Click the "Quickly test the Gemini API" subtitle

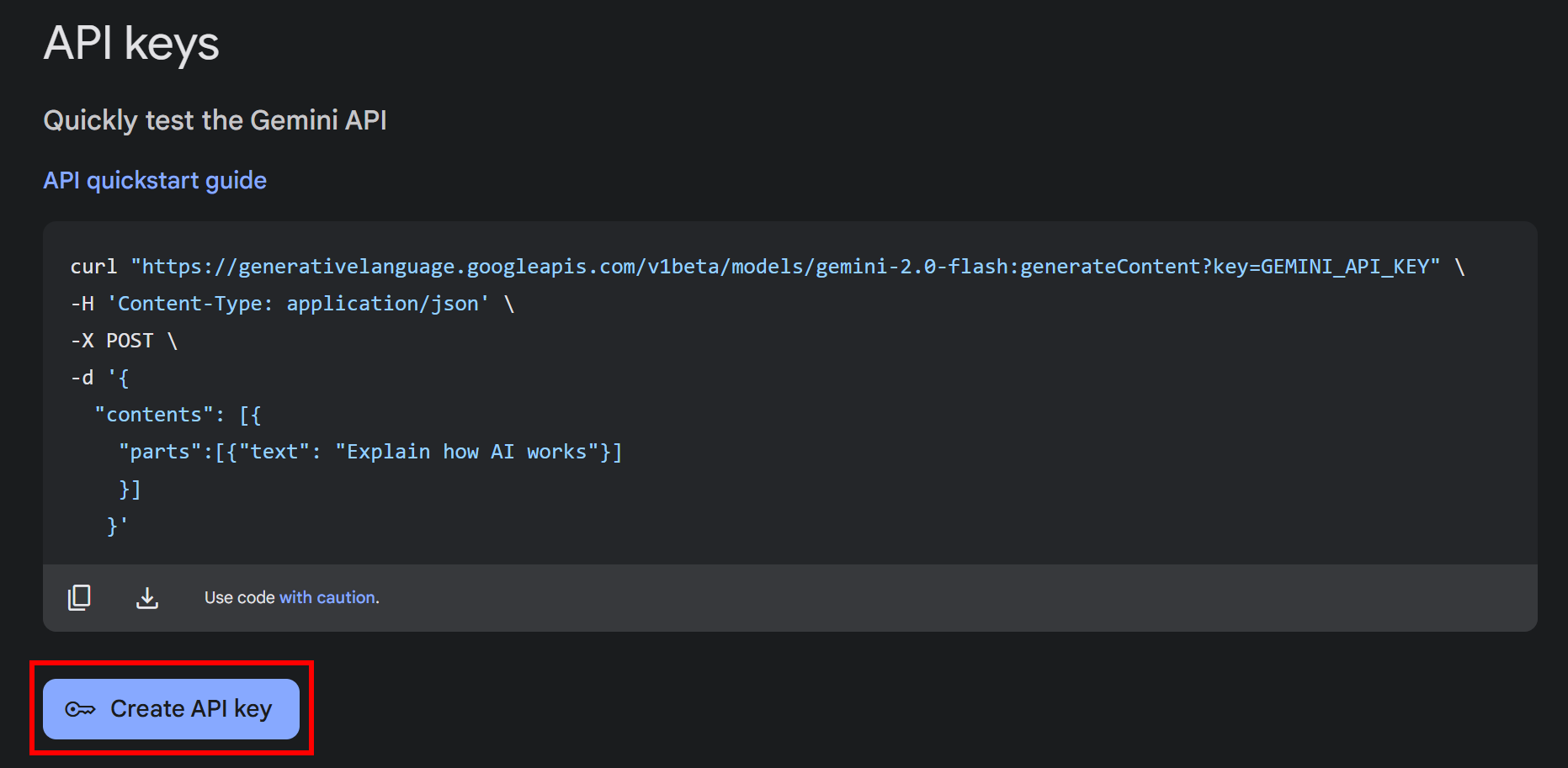[x=215, y=120]
